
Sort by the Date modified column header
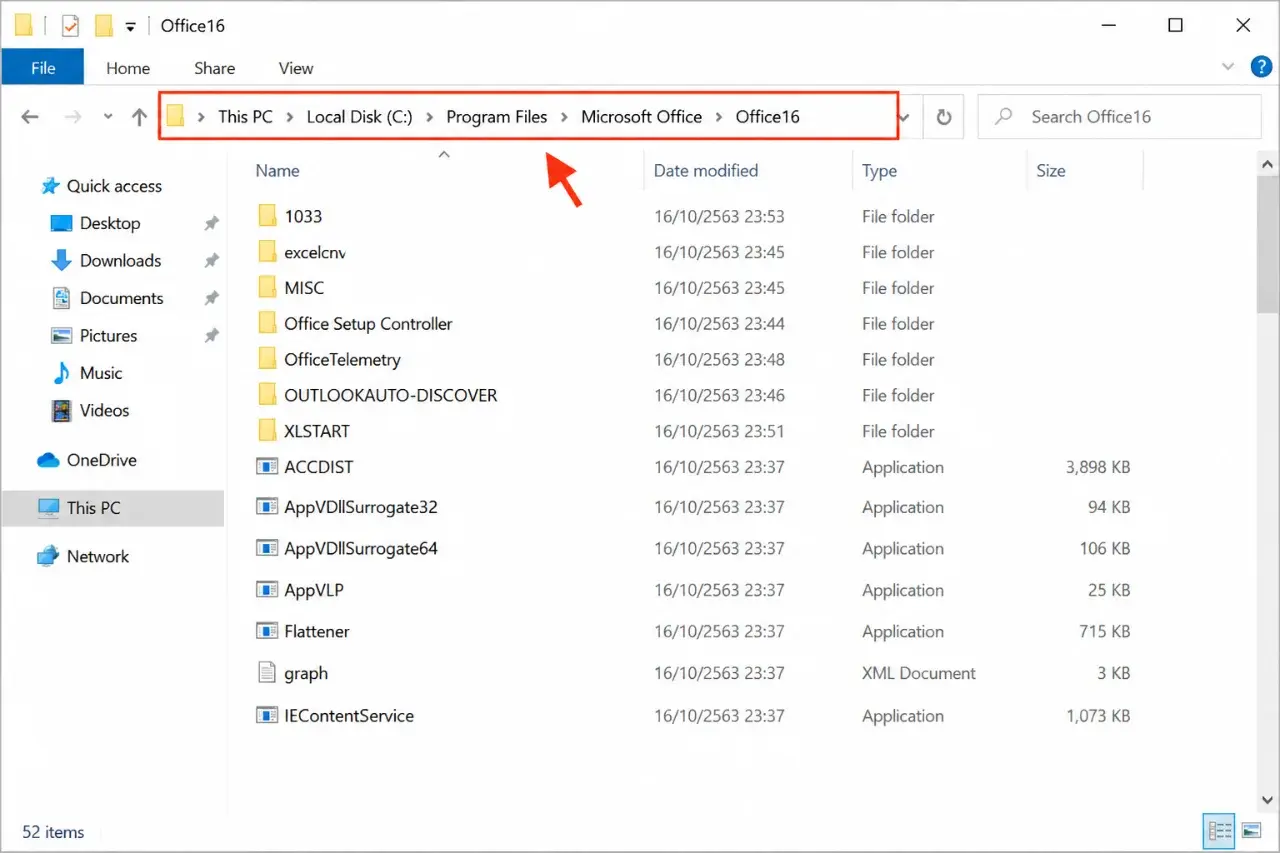pyautogui.click(x=706, y=171)
